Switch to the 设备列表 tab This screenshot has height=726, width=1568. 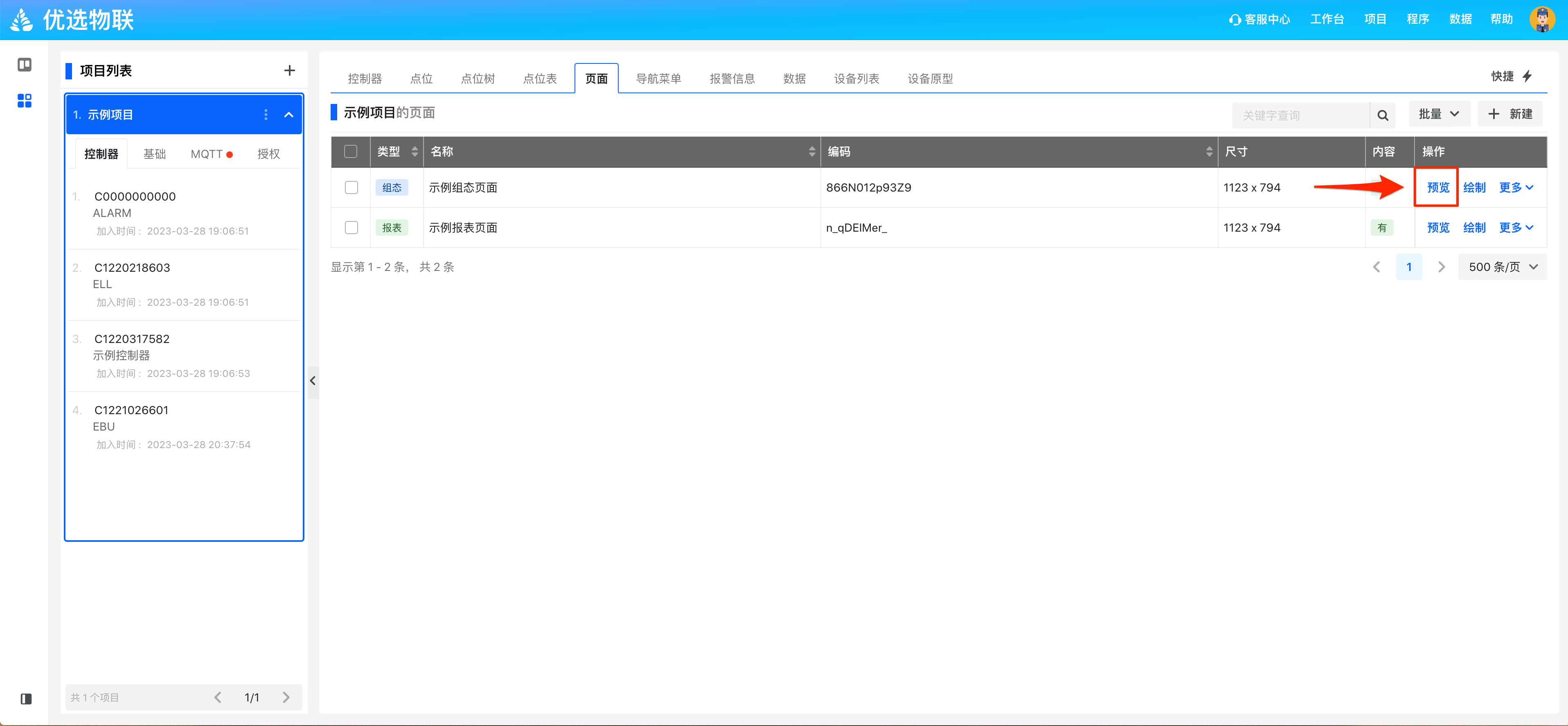pyautogui.click(x=856, y=79)
